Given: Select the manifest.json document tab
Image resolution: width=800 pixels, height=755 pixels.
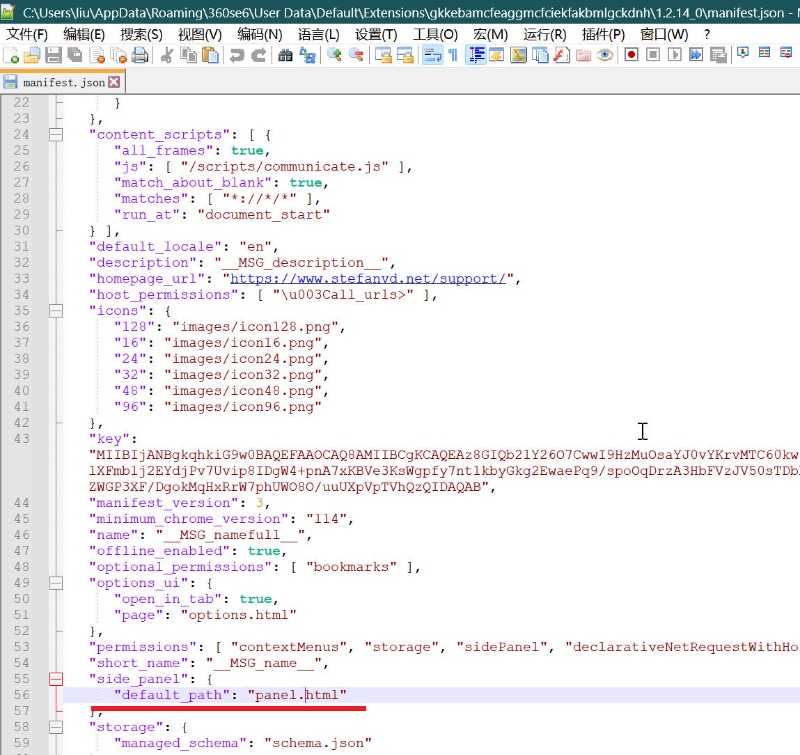Looking at the screenshot, I should pyautogui.click(x=62, y=83).
